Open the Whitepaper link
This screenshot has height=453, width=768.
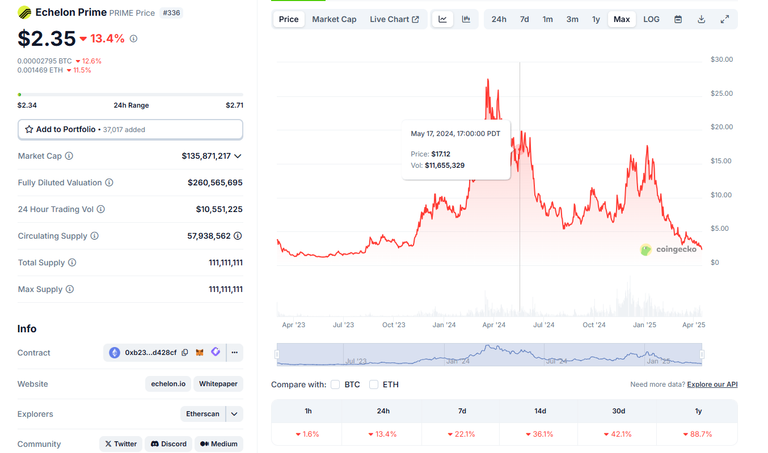(218, 384)
